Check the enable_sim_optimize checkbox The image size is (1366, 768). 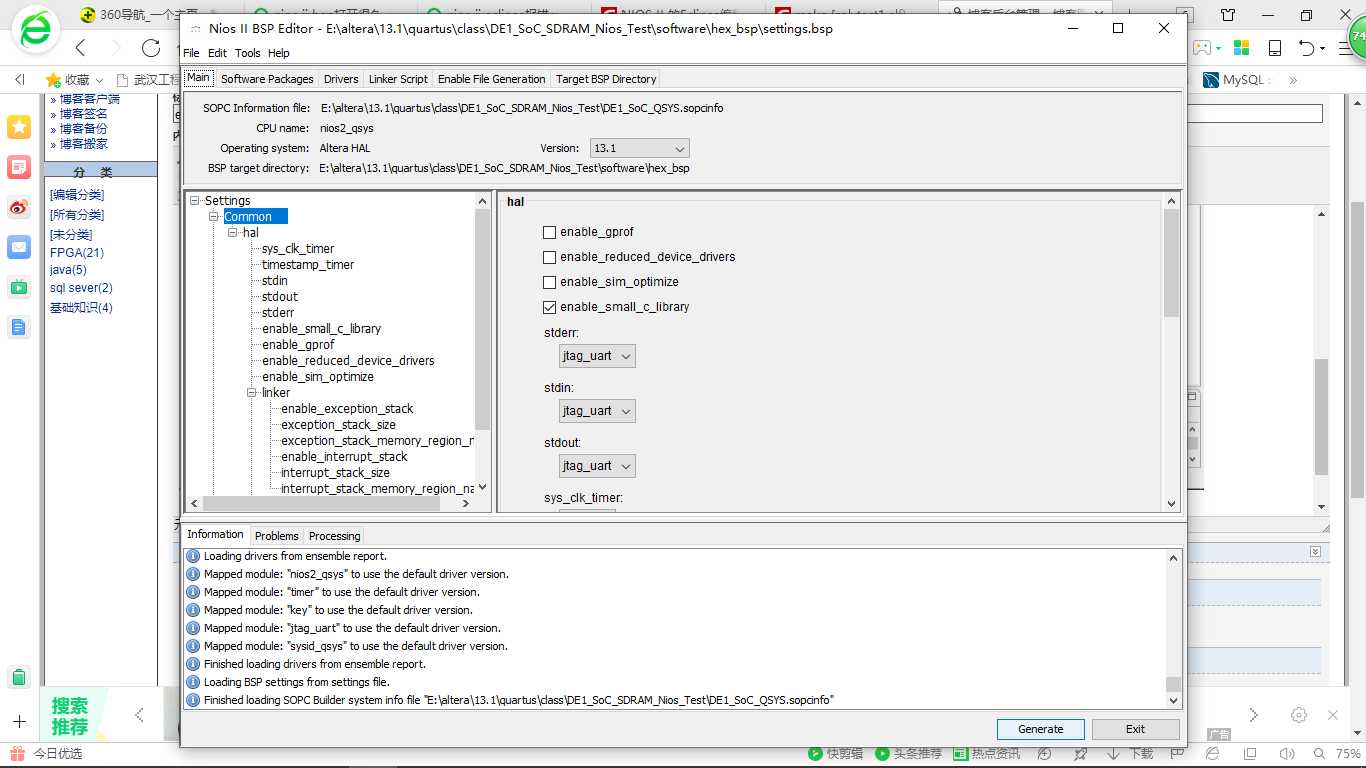549,282
